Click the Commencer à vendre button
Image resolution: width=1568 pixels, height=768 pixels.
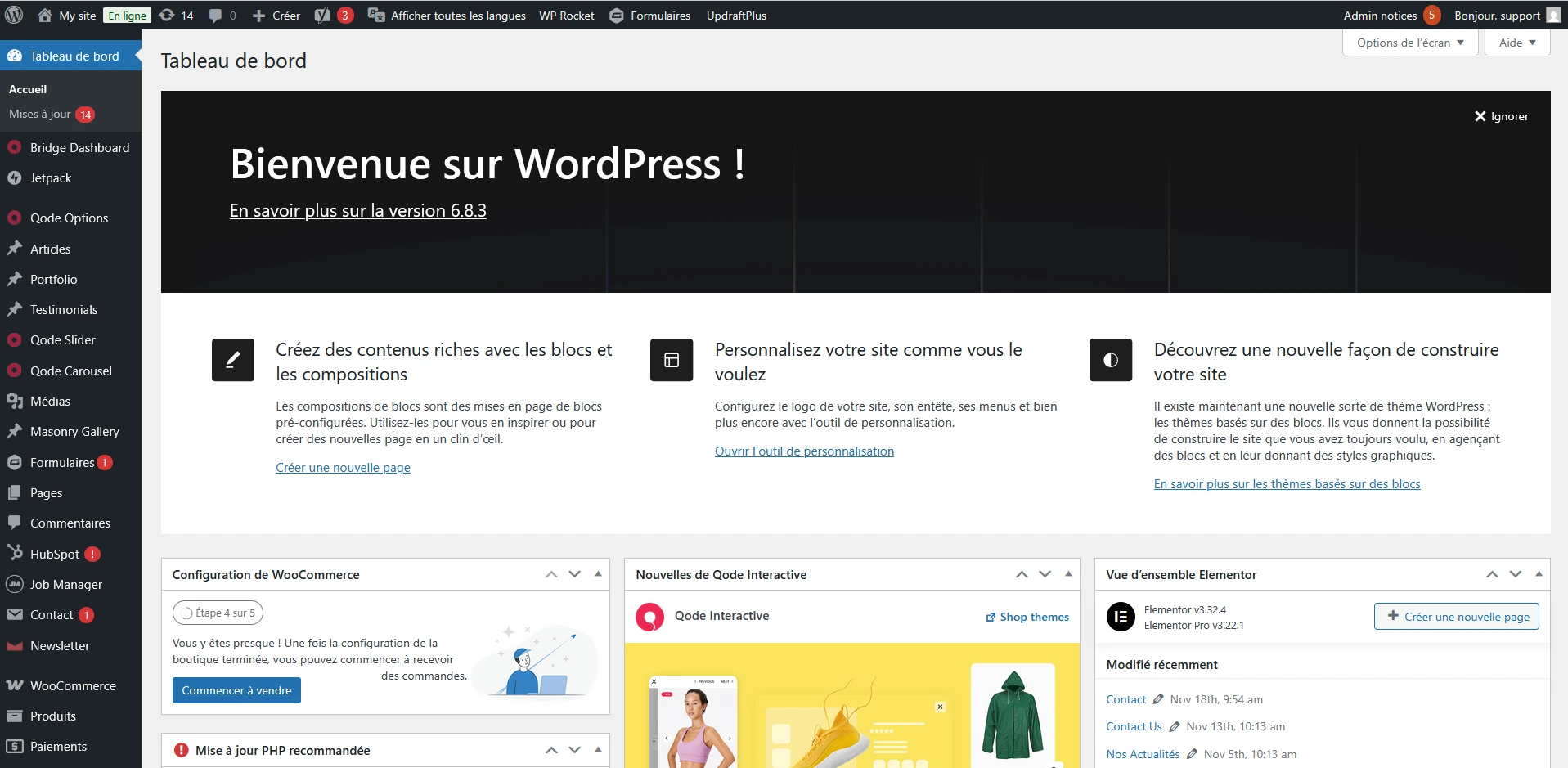[x=236, y=689]
